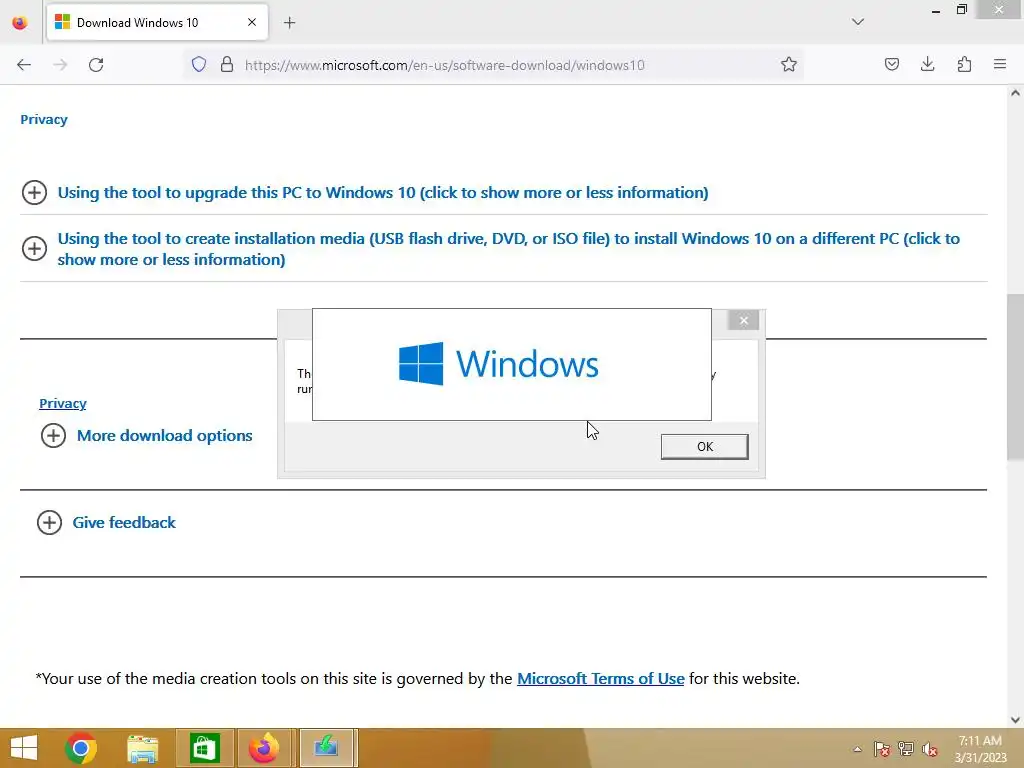This screenshot has width=1024, height=768.
Task: Open the top Privacy link
Action: tap(44, 120)
